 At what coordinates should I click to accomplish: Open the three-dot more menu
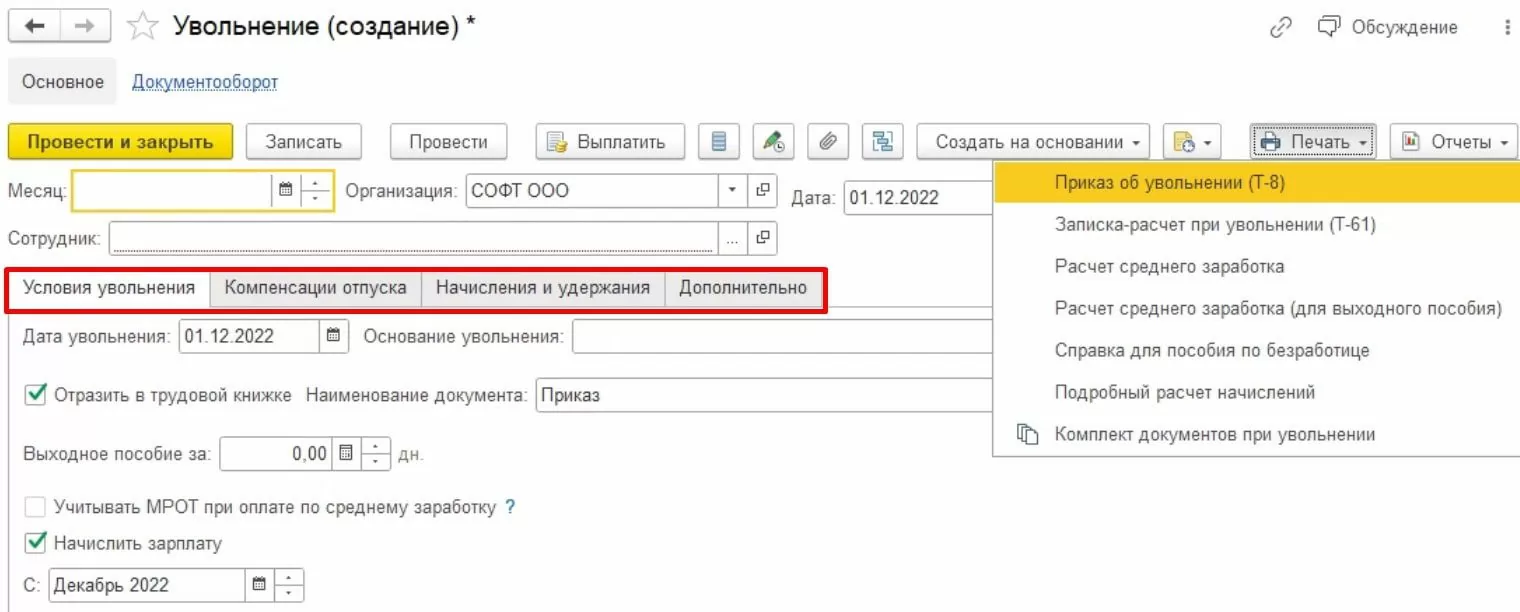1508,28
